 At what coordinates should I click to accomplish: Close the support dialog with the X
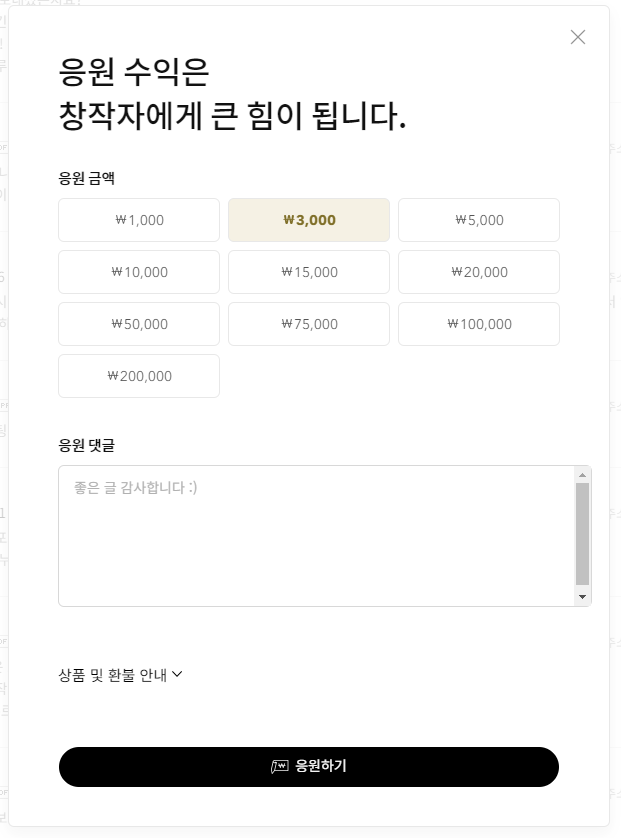pyautogui.click(x=578, y=37)
